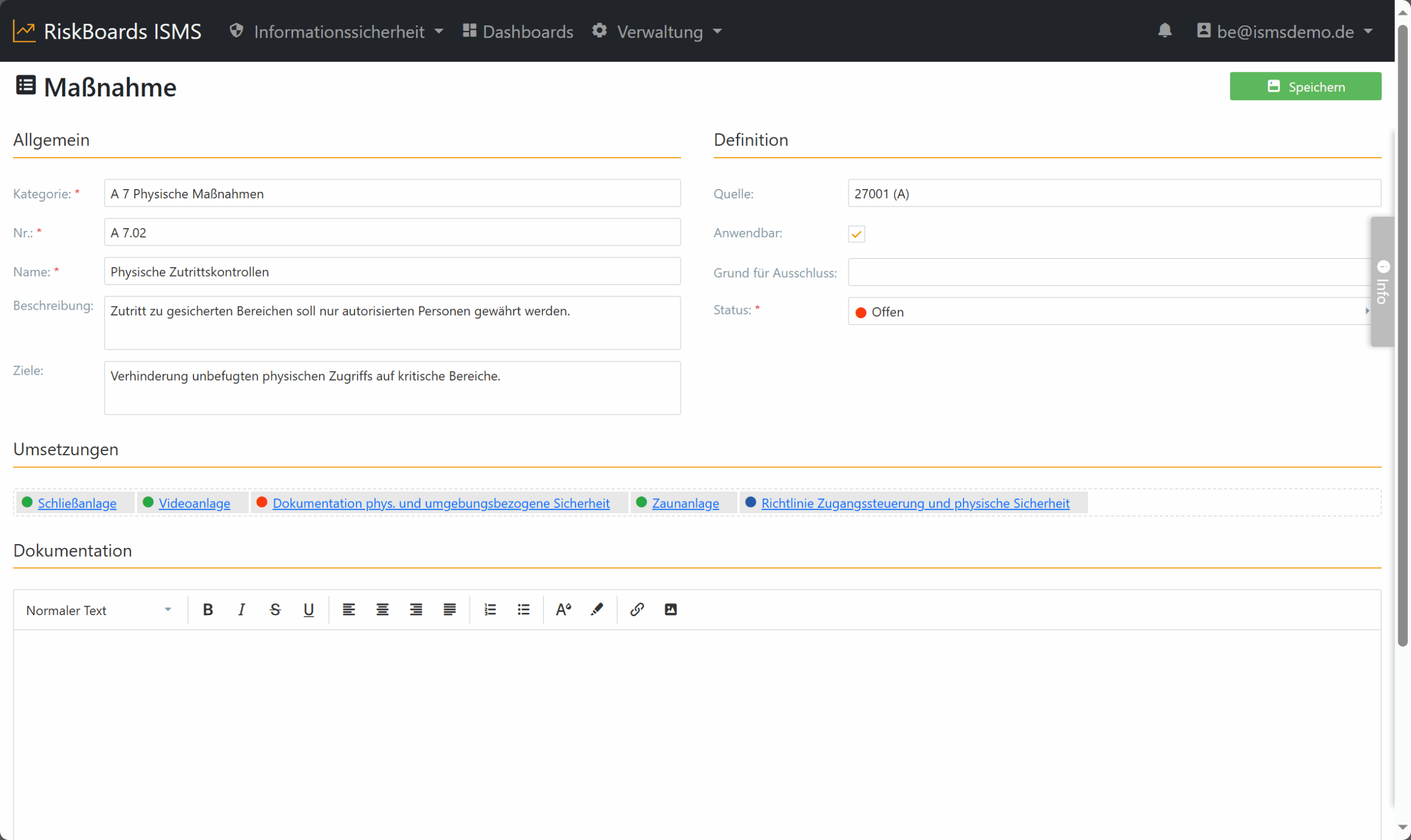
Task: Click the RiskBoards ISMS logo icon
Action: [x=24, y=31]
